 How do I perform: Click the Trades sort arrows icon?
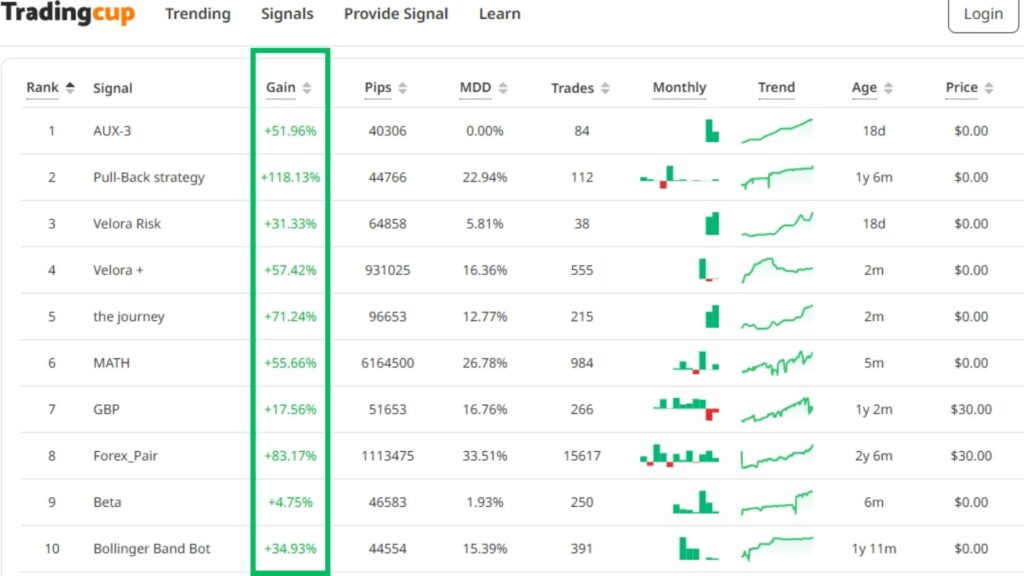coord(605,88)
